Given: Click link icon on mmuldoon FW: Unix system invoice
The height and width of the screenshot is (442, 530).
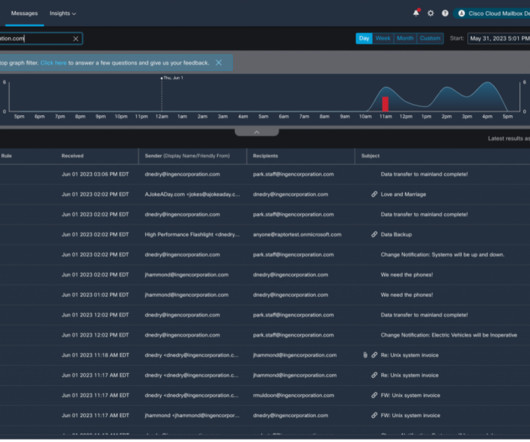Looking at the screenshot, I should [374, 395].
